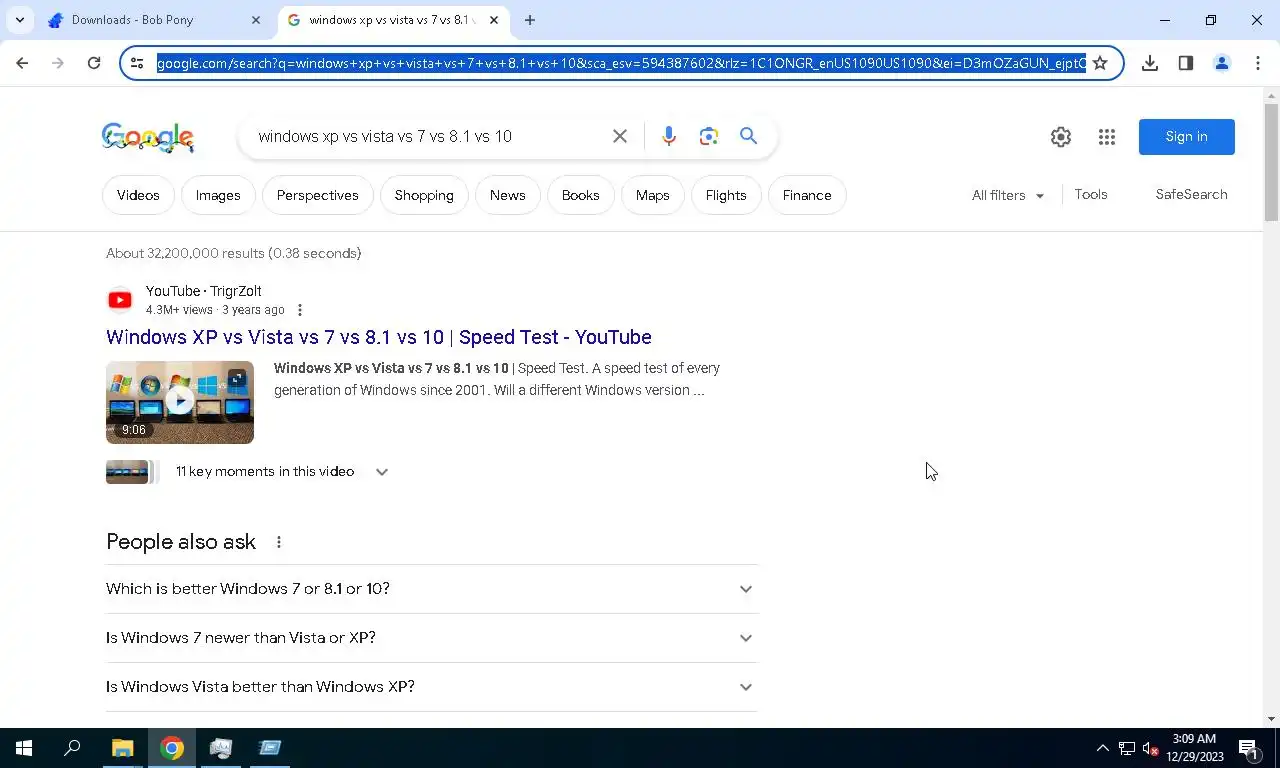Search by image with Lens icon
Image resolution: width=1280 pixels, height=768 pixels.
[709, 136]
